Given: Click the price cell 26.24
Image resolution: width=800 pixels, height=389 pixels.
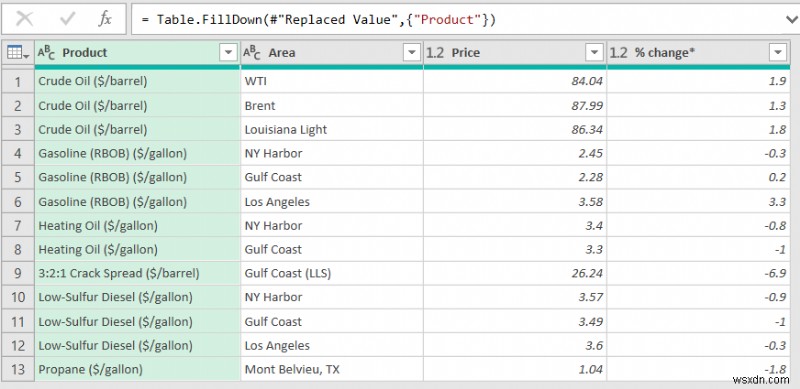Looking at the screenshot, I should [x=515, y=273].
